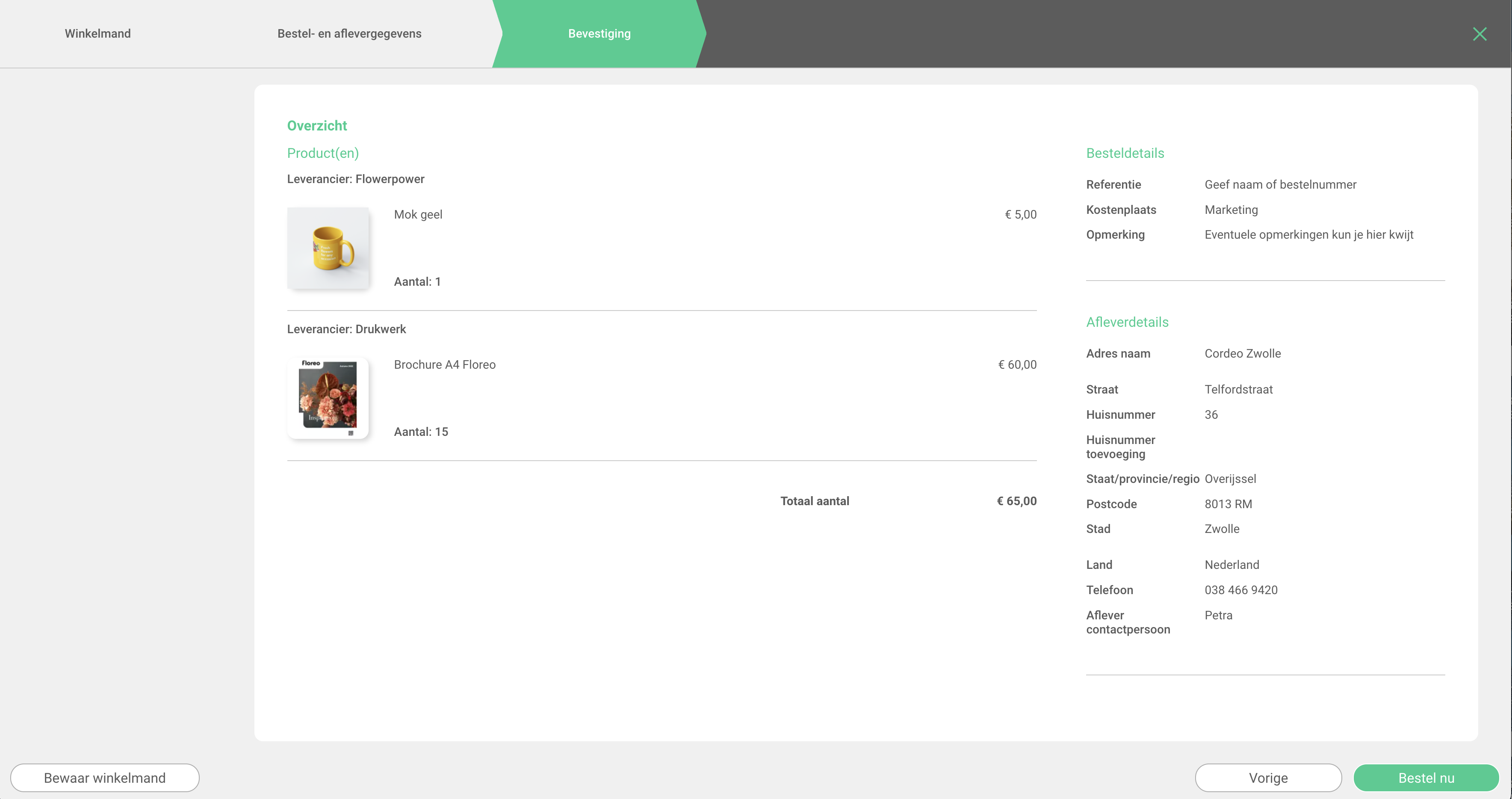Click the Land label
Screen dimensions: 1512x799
pyautogui.click(x=1099, y=565)
